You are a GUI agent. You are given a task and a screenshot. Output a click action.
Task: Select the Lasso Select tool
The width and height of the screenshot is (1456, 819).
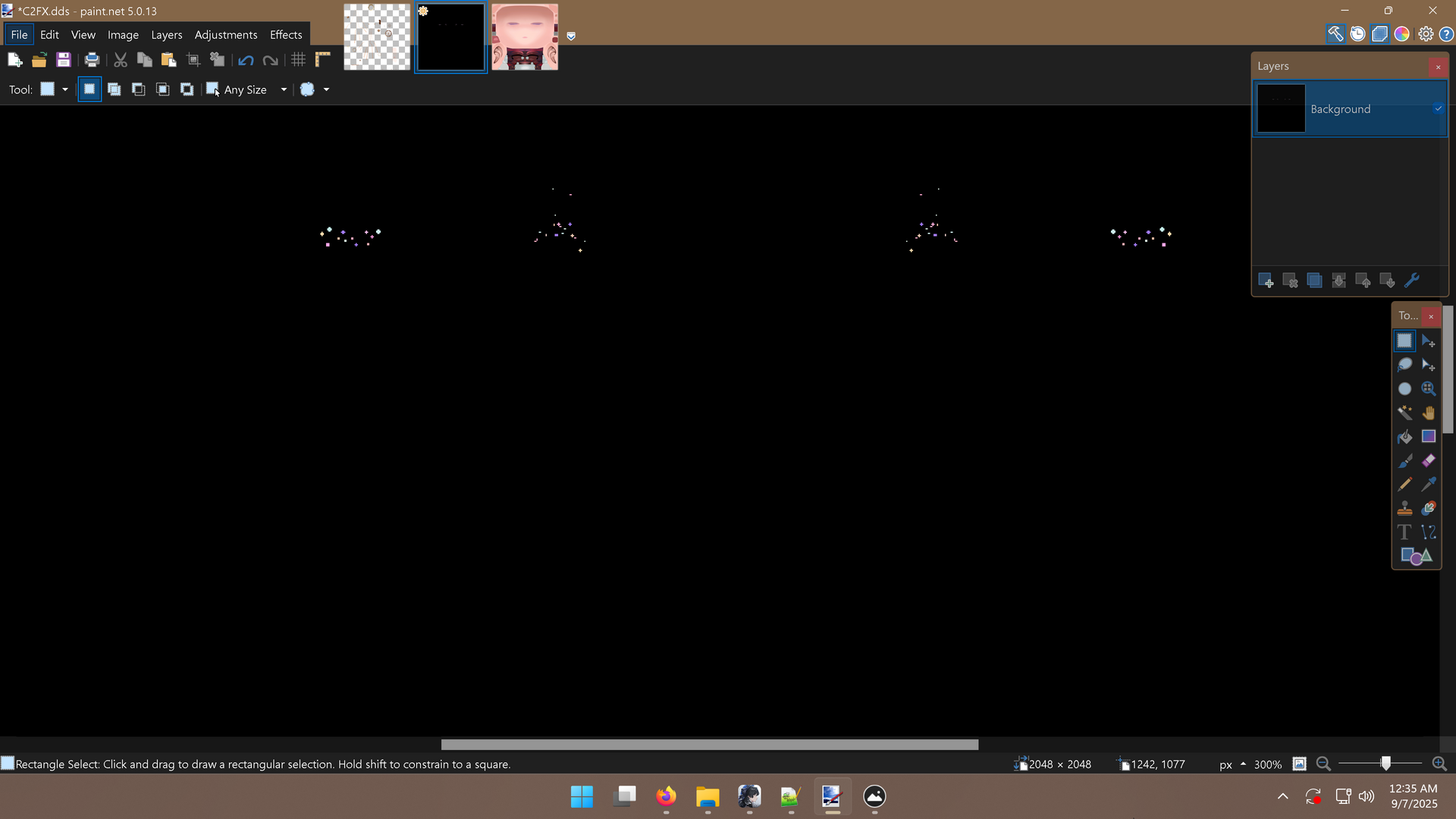tap(1404, 365)
